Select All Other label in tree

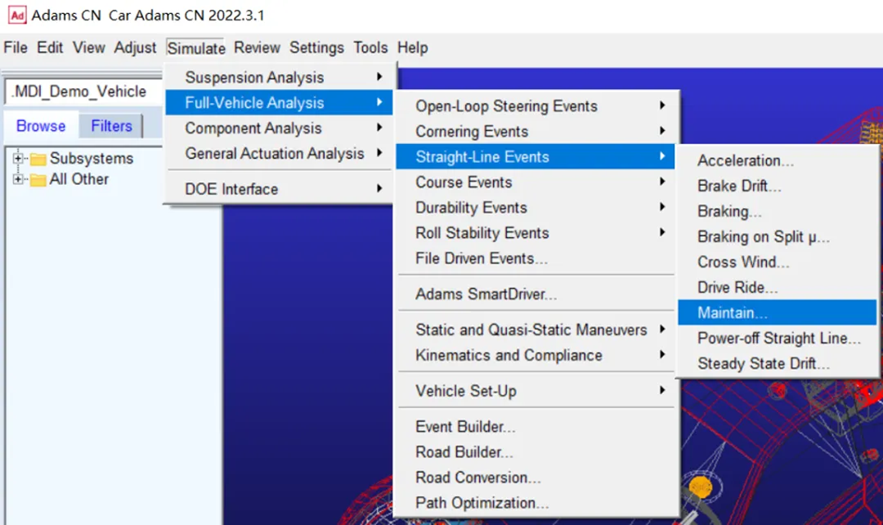pos(79,179)
